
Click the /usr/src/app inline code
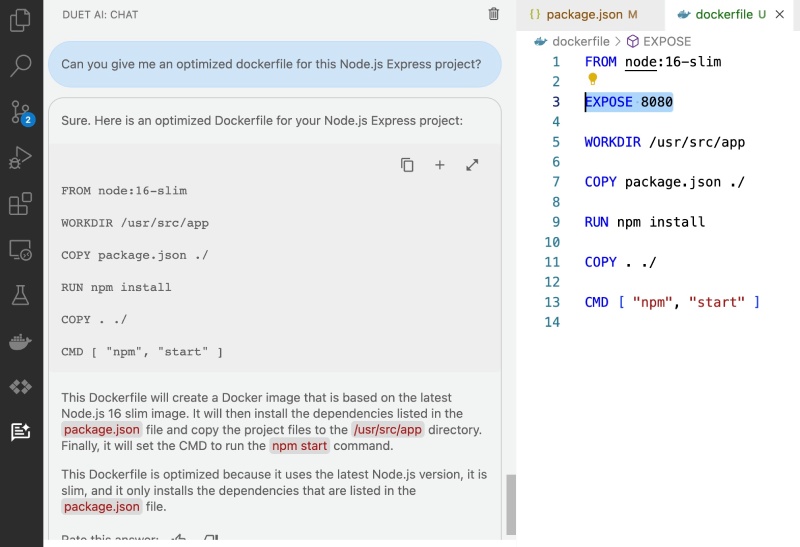pos(388,430)
